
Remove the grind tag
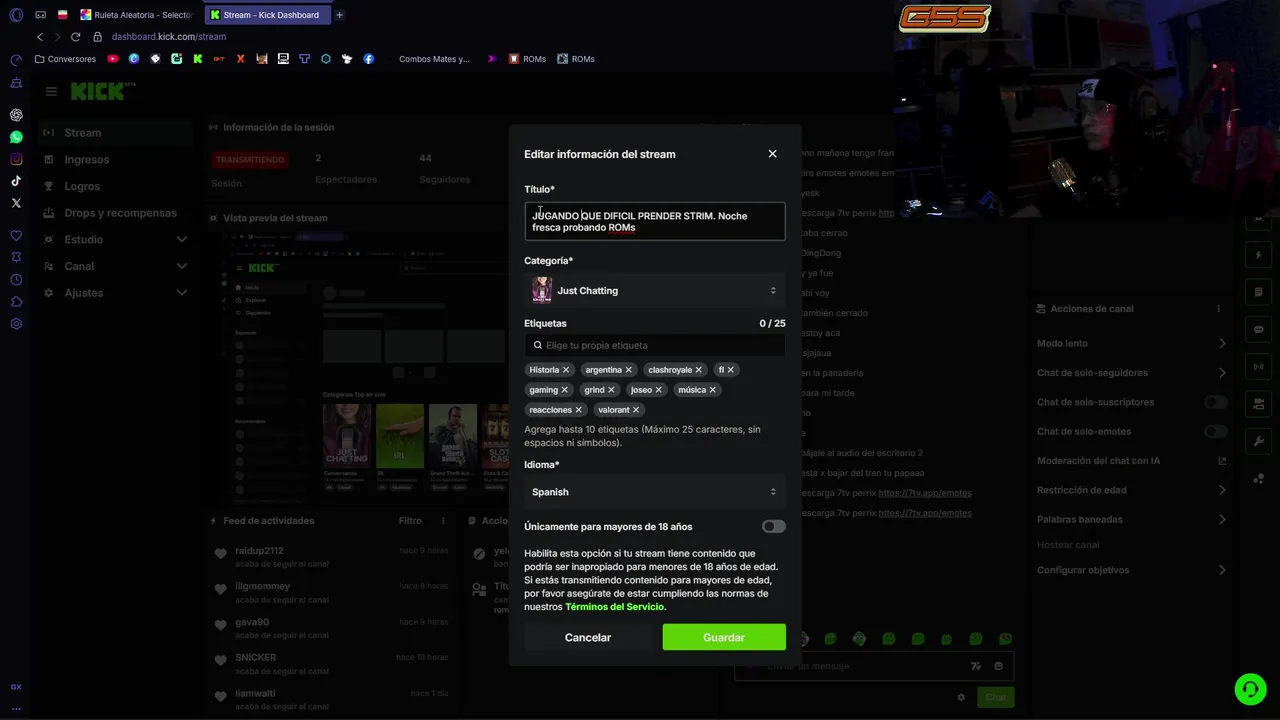[611, 390]
